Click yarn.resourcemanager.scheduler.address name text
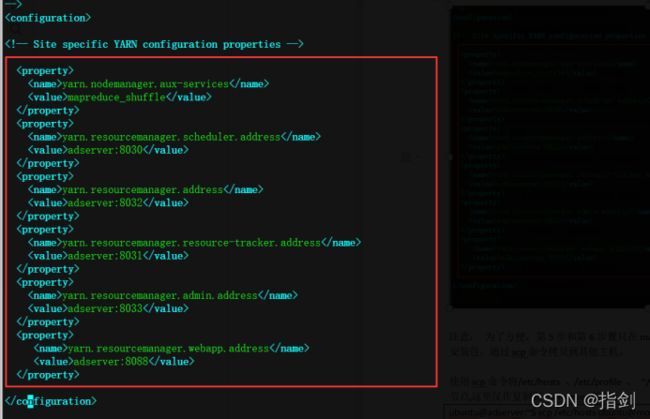Image resolution: width=650 pixels, height=419 pixels. click(x=171, y=137)
